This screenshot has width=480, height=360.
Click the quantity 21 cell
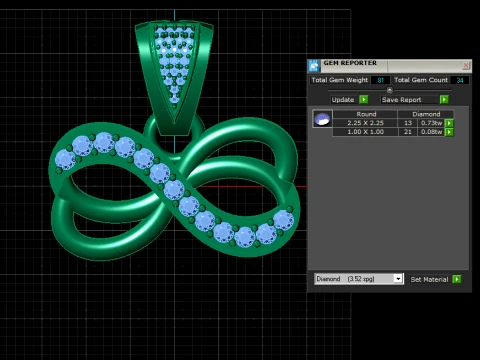(408, 132)
